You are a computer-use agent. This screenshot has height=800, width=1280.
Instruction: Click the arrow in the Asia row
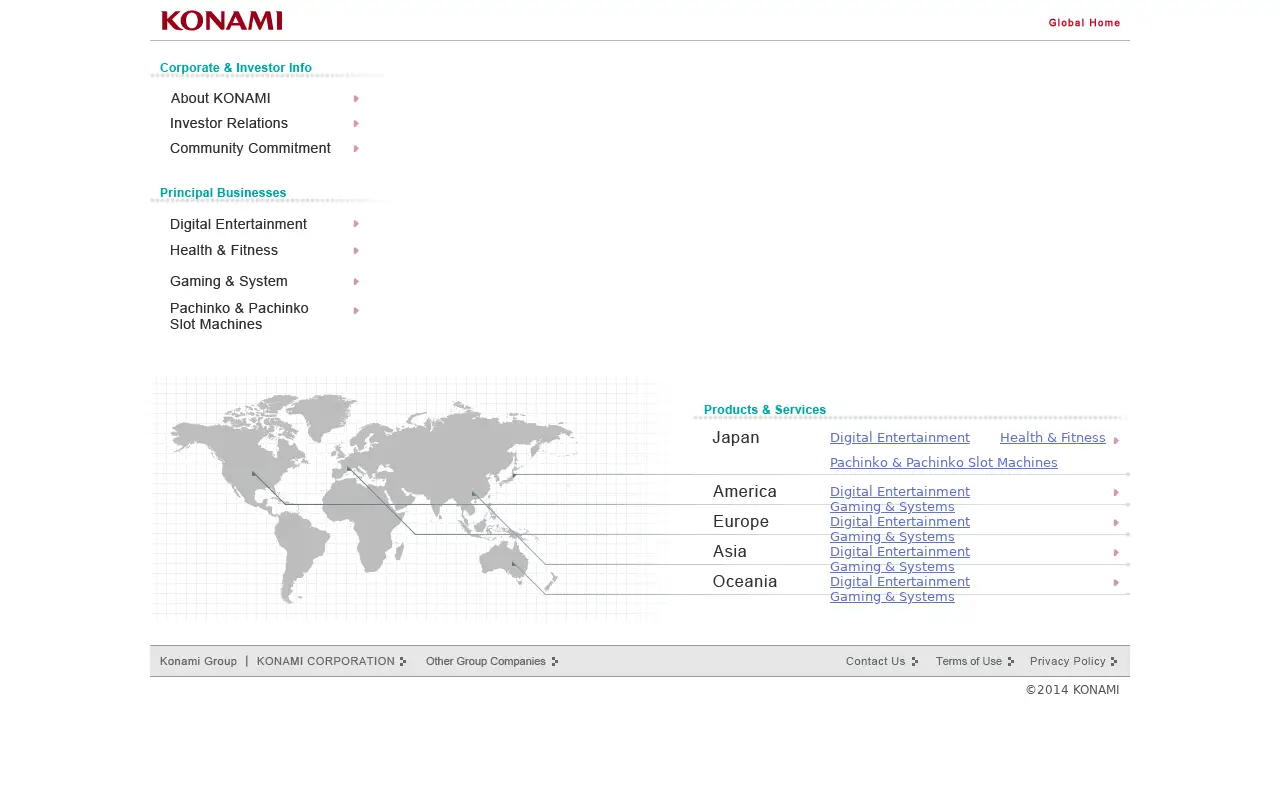[x=1116, y=552]
